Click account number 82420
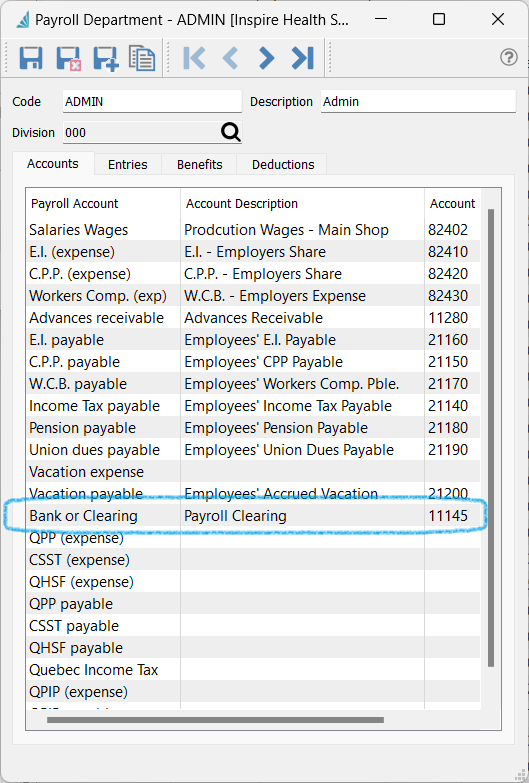Image resolution: width=529 pixels, height=783 pixels. 448,274
